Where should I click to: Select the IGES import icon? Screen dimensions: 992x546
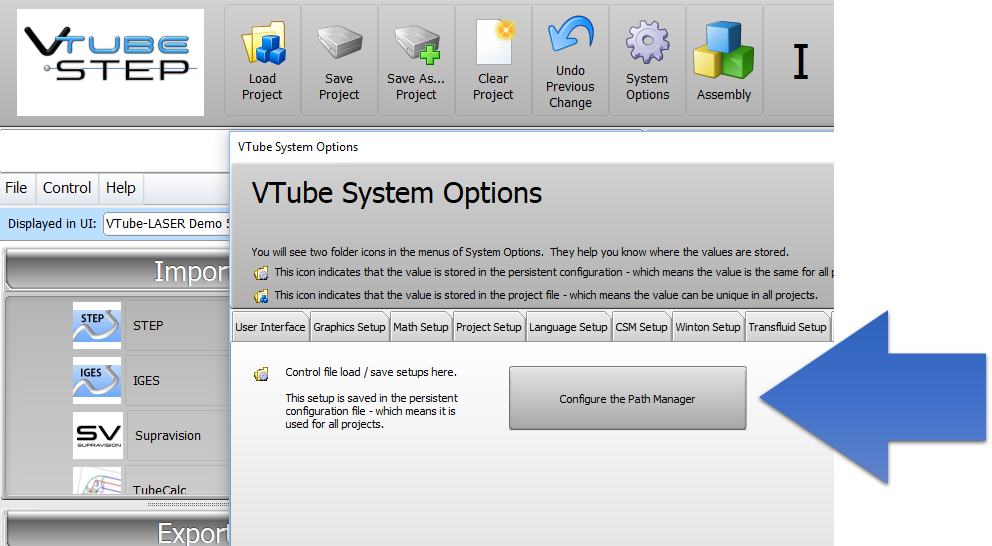coord(97,380)
